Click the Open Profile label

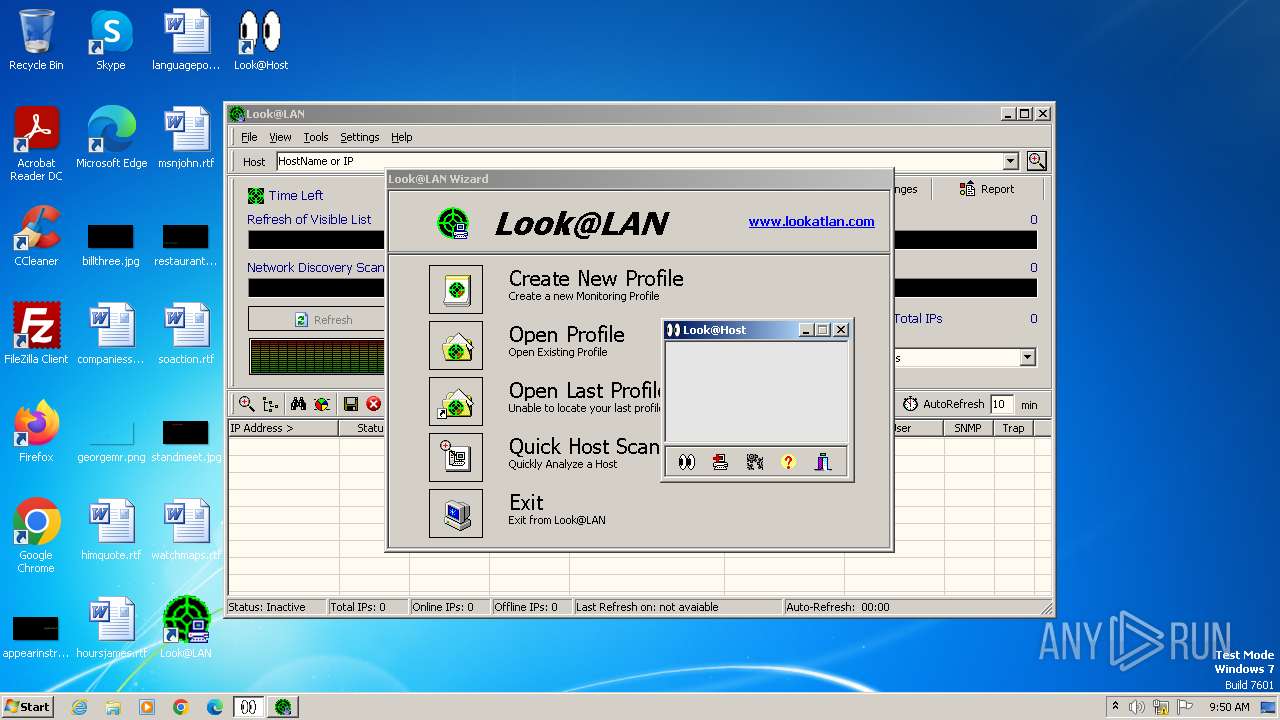pyautogui.click(x=566, y=335)
